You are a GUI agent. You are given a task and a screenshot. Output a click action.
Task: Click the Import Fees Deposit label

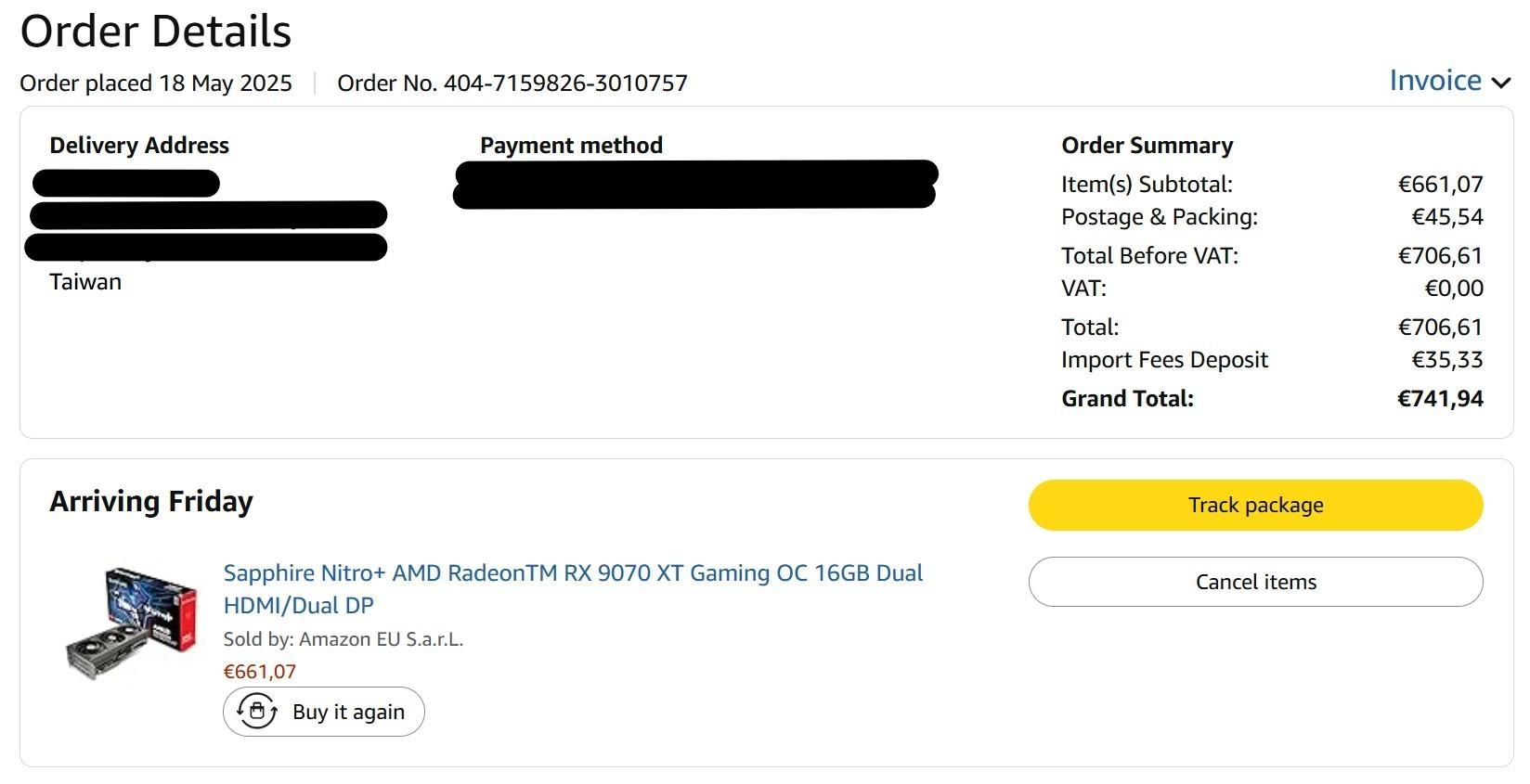click(1164, 360)
